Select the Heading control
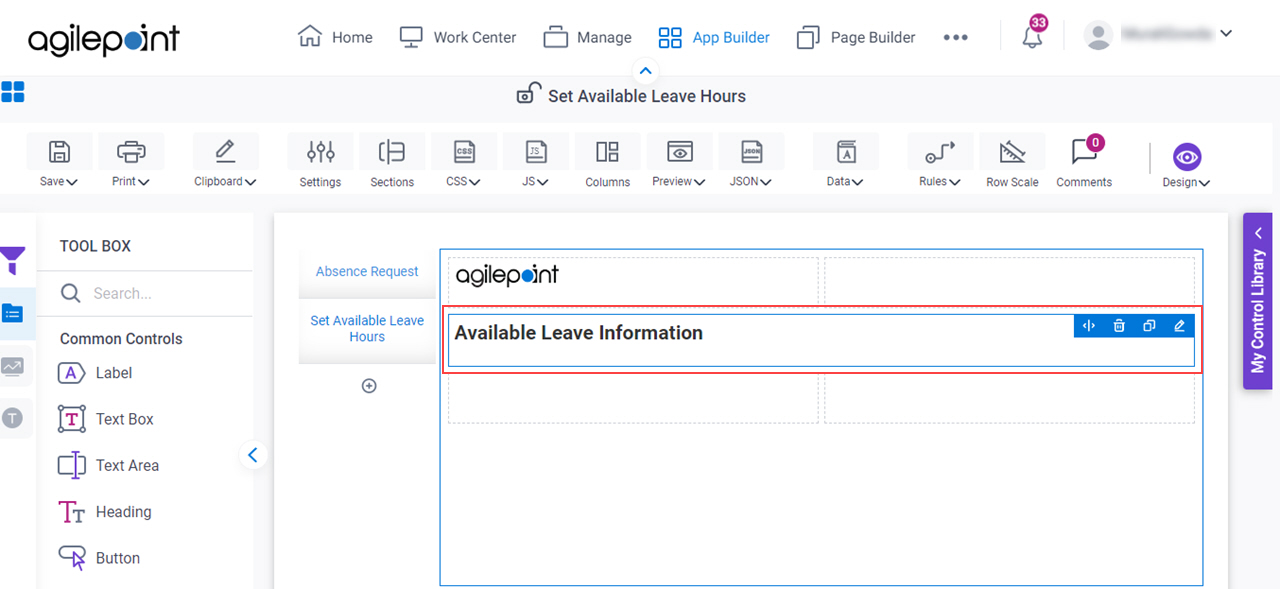This screenshot has height=589, width=1280. pyautogui.click(x=105, y=512)
